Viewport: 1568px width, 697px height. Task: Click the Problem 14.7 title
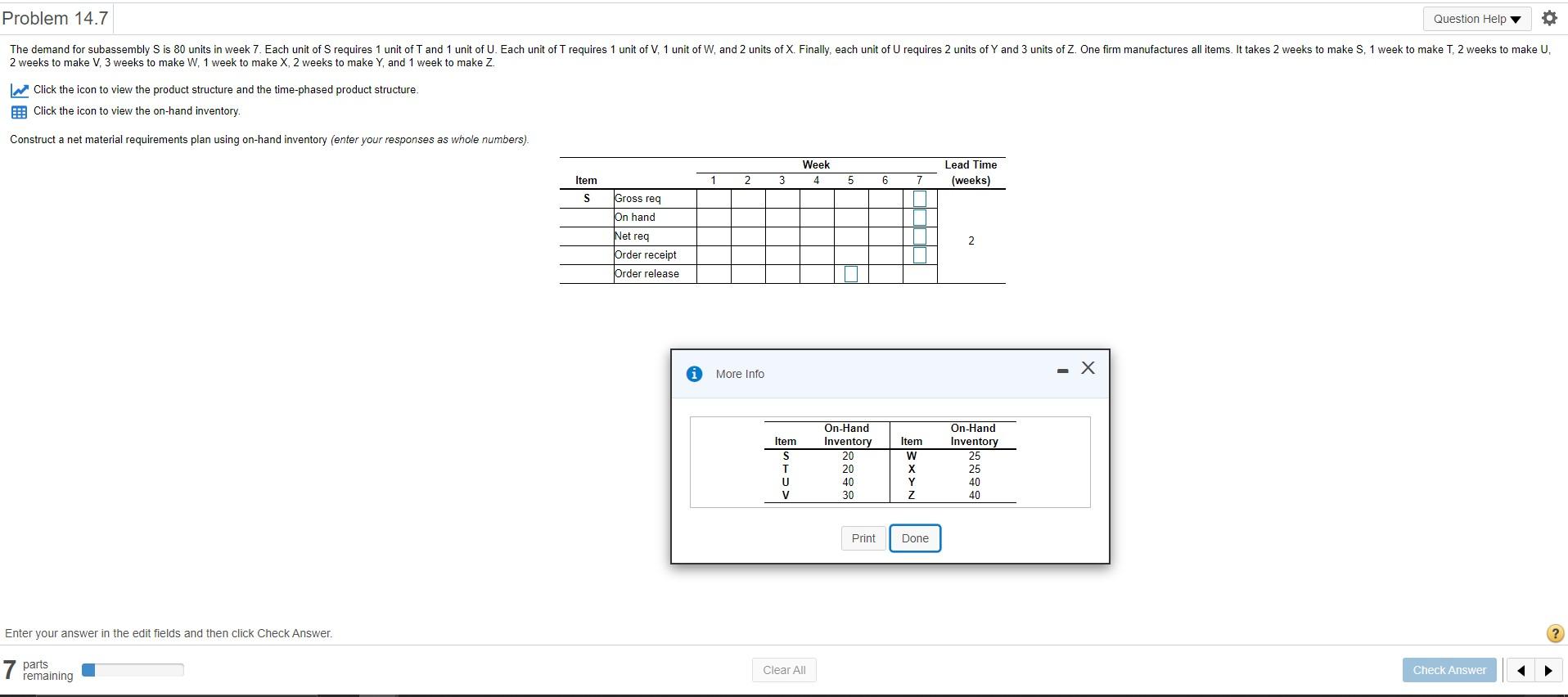pyautogui.click(x=55, y=18)
